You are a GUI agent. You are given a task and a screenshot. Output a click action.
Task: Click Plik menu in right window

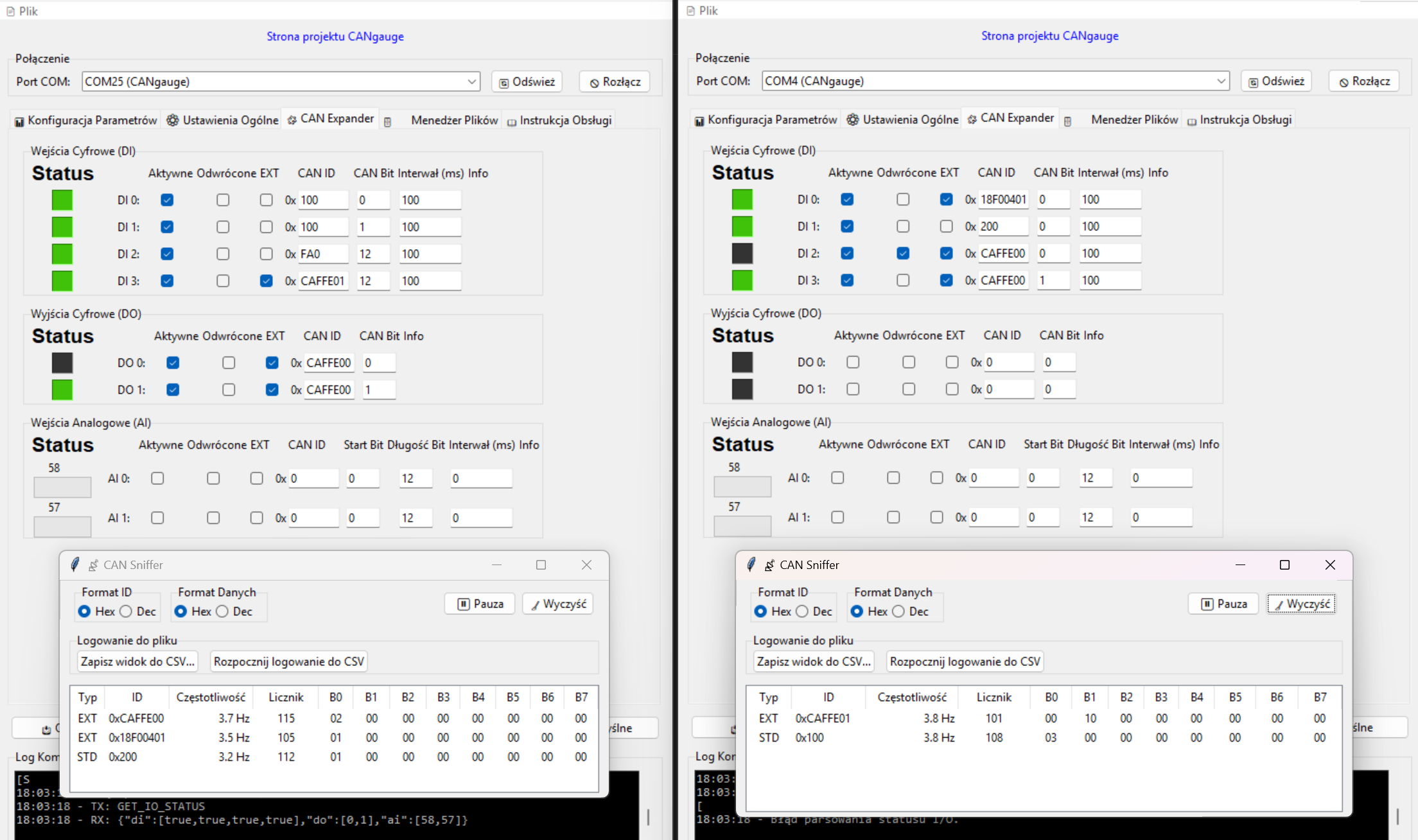pos(702,10)
